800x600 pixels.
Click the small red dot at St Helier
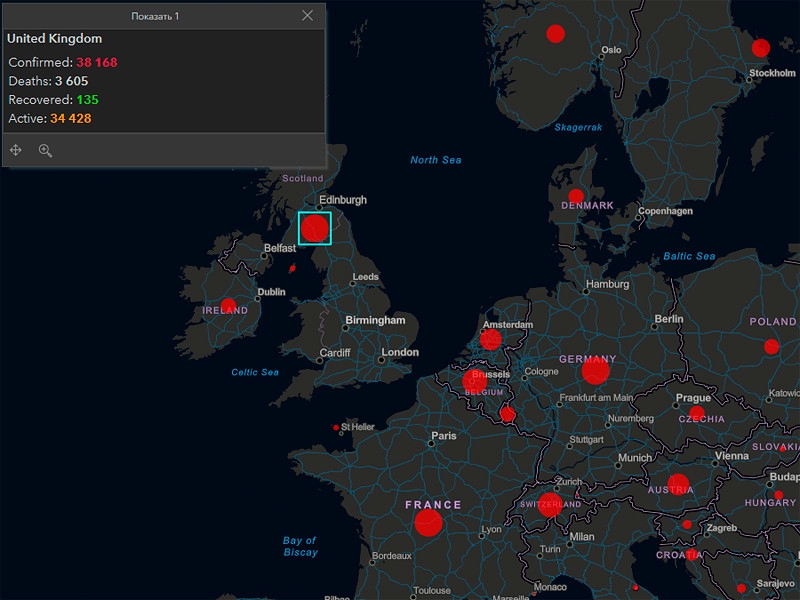336,427
